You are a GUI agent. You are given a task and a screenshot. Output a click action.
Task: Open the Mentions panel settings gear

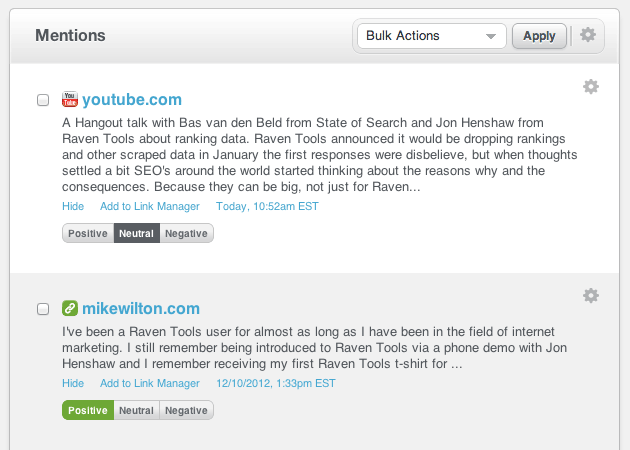coord(588,35)
